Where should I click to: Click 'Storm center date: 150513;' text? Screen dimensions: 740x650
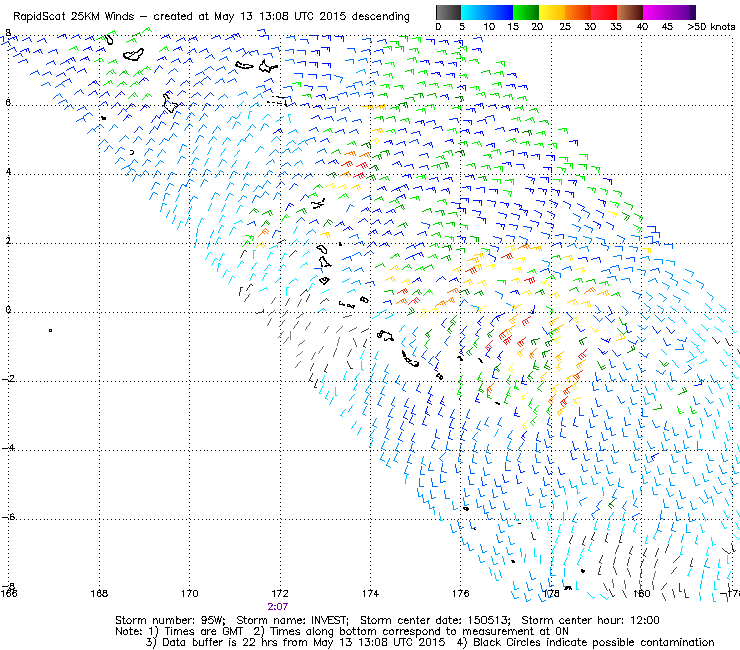[436, 620]
